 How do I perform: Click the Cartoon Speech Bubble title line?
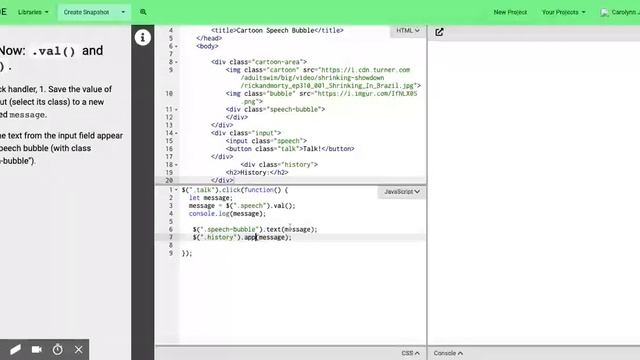click(x=277, y=31)
